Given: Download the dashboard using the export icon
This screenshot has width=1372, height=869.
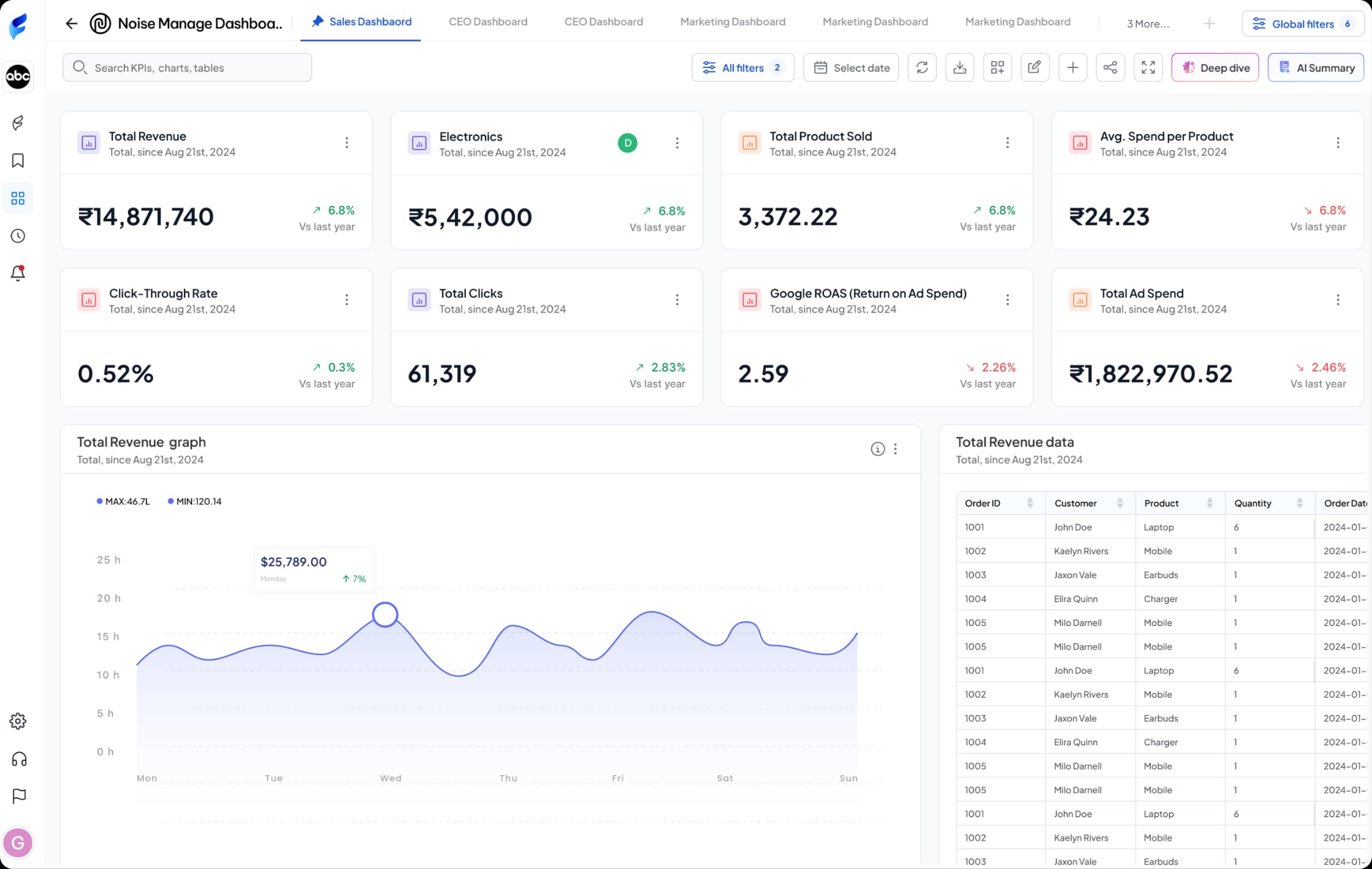Looking at the screenshot, I should (960, 67).
